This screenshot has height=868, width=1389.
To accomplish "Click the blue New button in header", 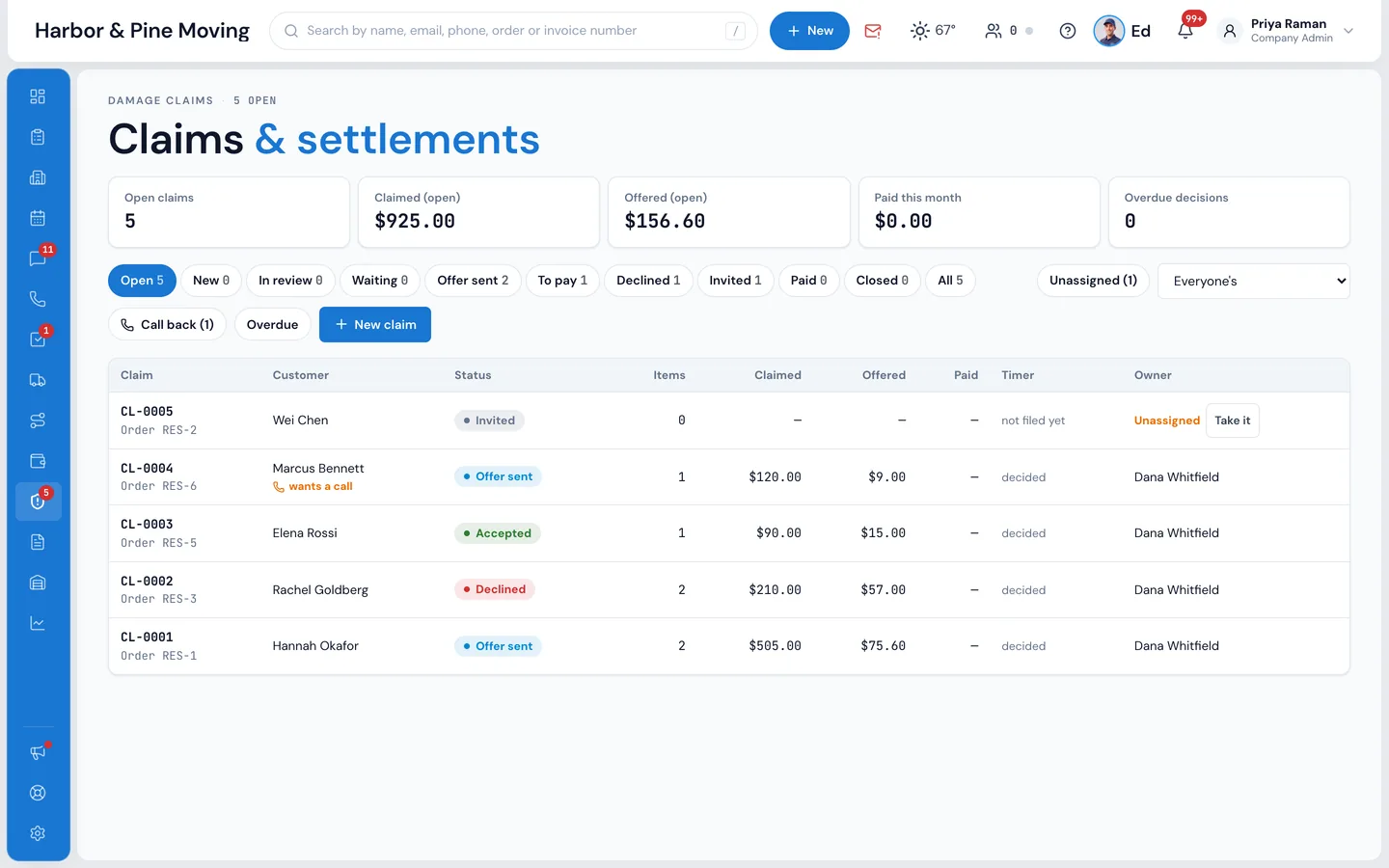I will pyautogui.click(x=809, y=31).
